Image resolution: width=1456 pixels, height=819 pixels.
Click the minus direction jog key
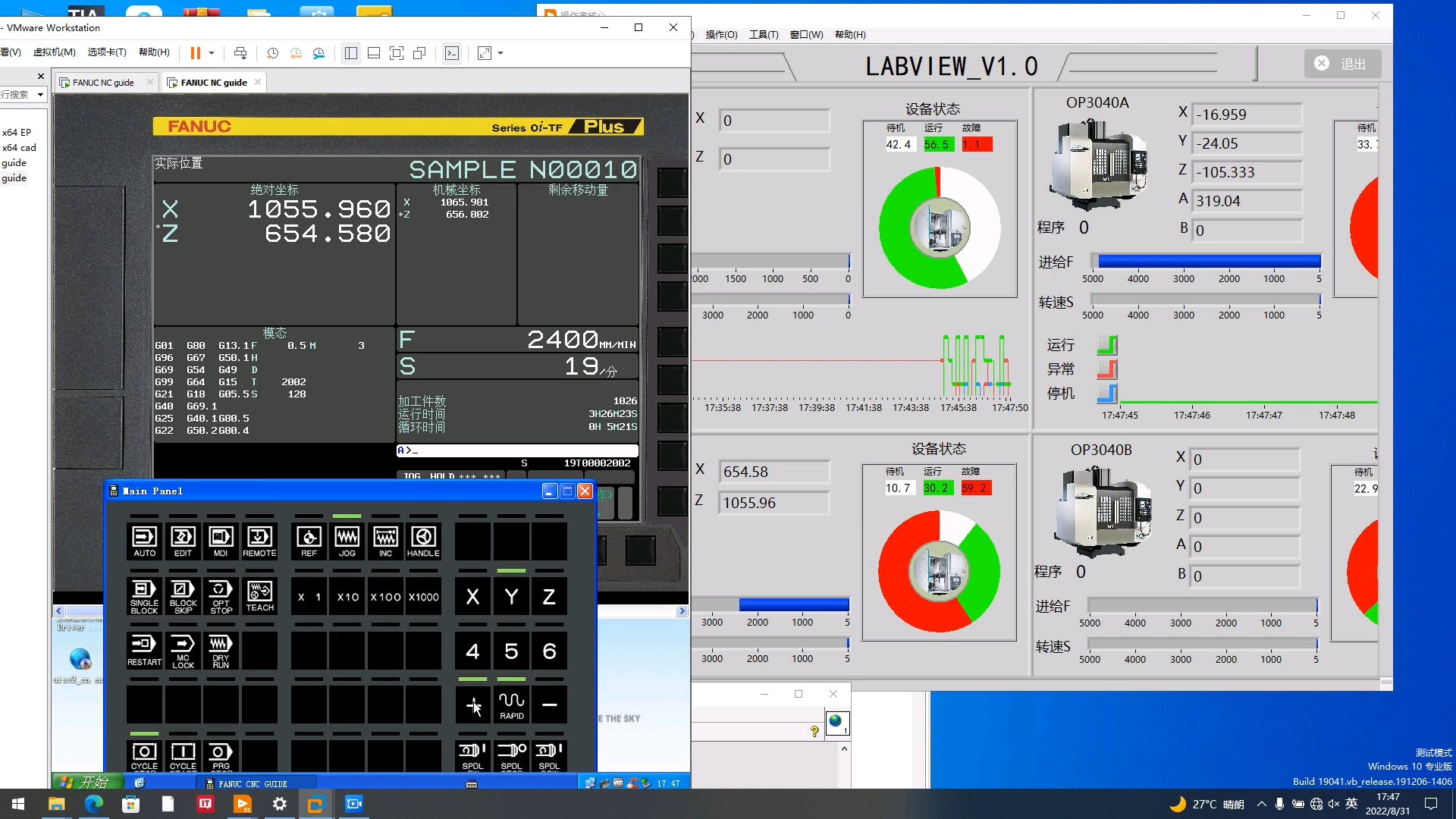click(549, 704)
